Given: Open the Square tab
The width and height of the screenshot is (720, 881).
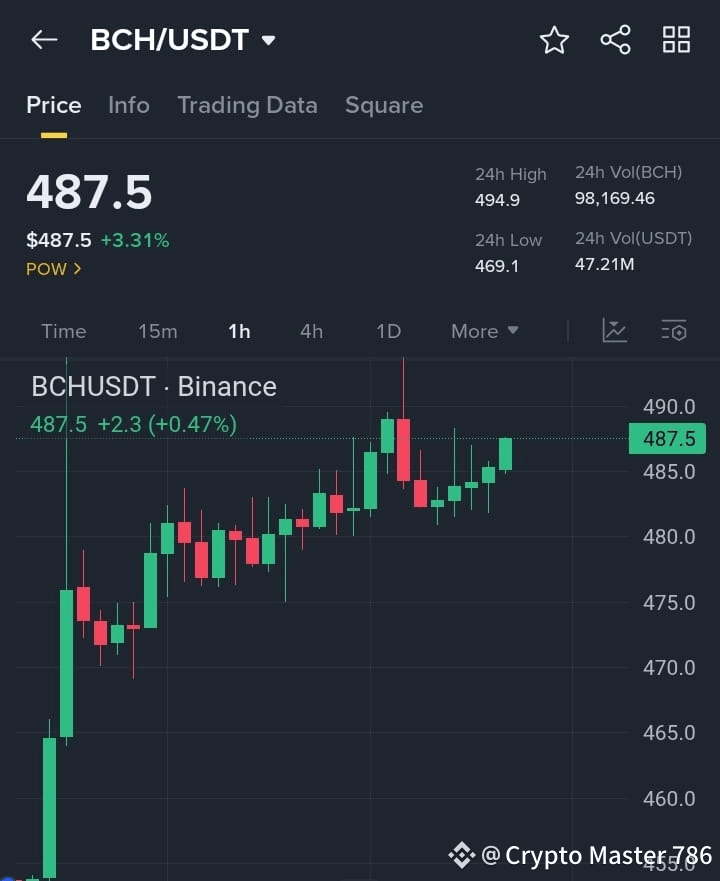Looking at the screenshot, I should (384, 105).
